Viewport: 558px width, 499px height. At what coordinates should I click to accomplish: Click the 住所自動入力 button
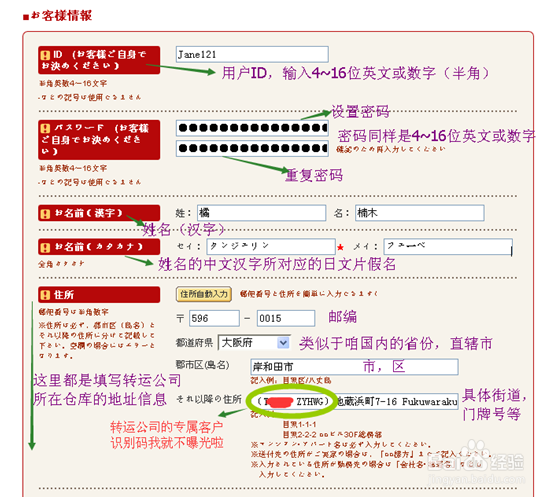[204, 294]
